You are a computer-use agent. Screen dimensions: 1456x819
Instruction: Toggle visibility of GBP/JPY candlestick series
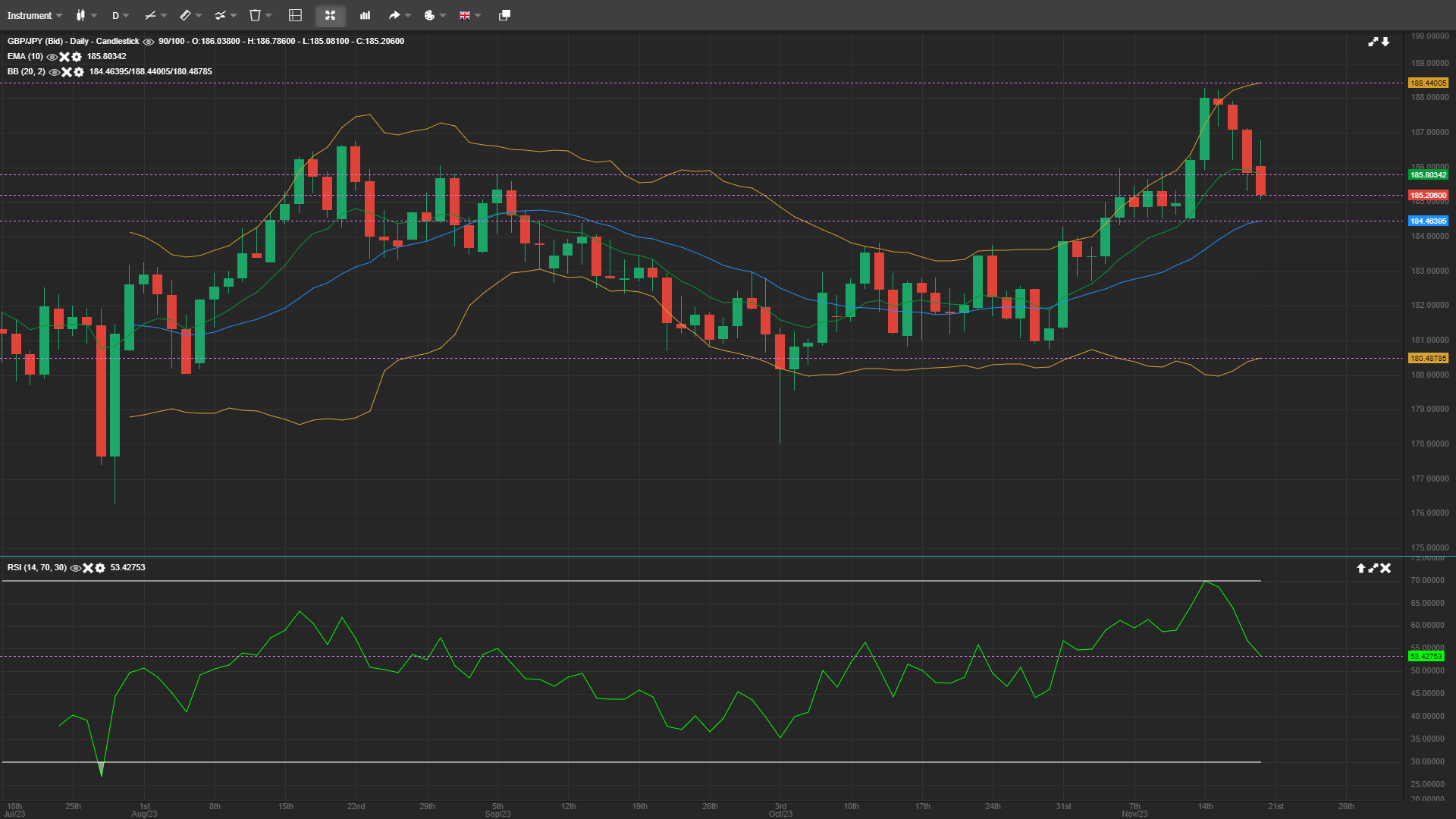(x=149, y=42)
